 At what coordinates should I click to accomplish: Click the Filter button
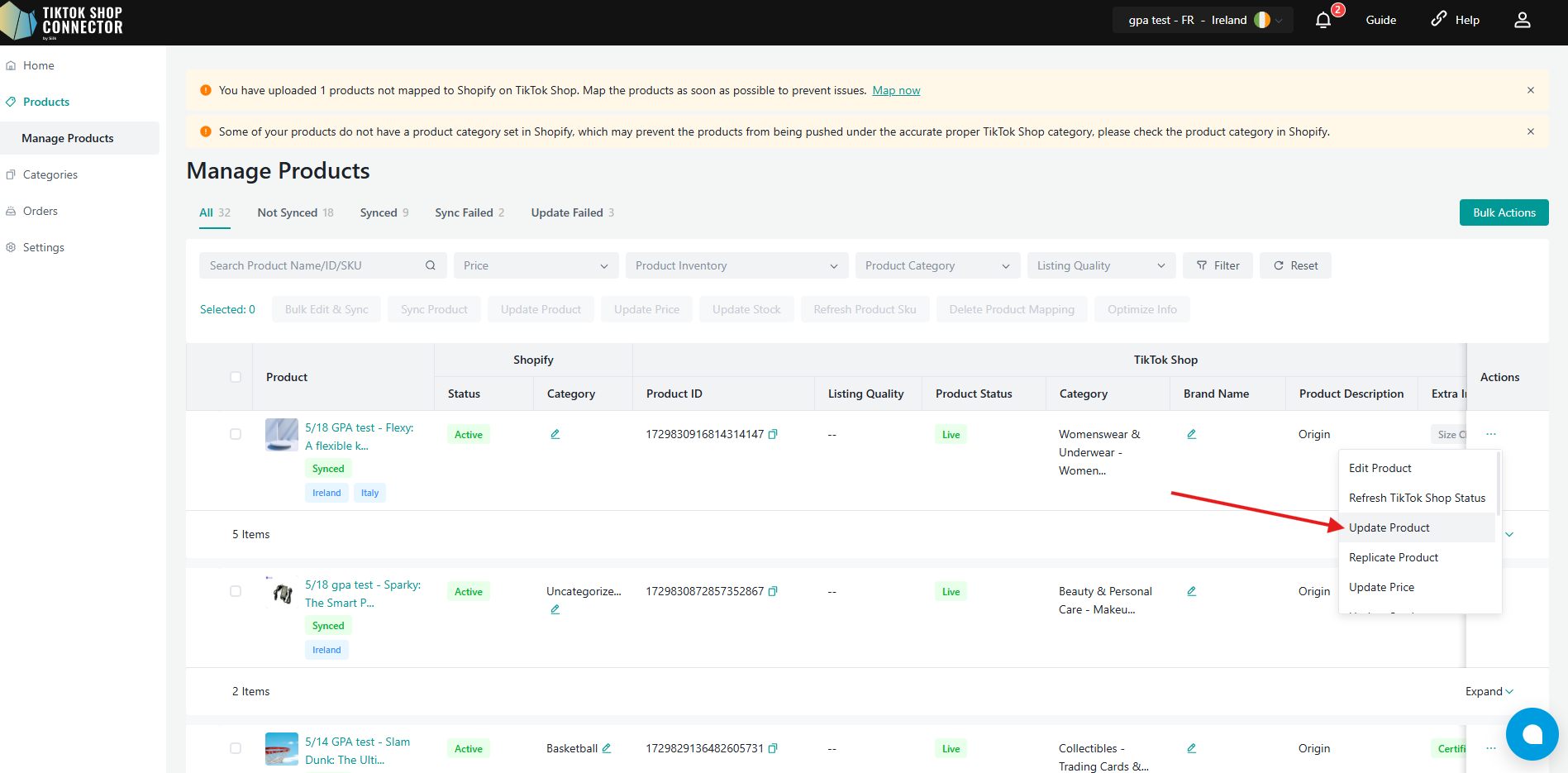[1218, 265]
